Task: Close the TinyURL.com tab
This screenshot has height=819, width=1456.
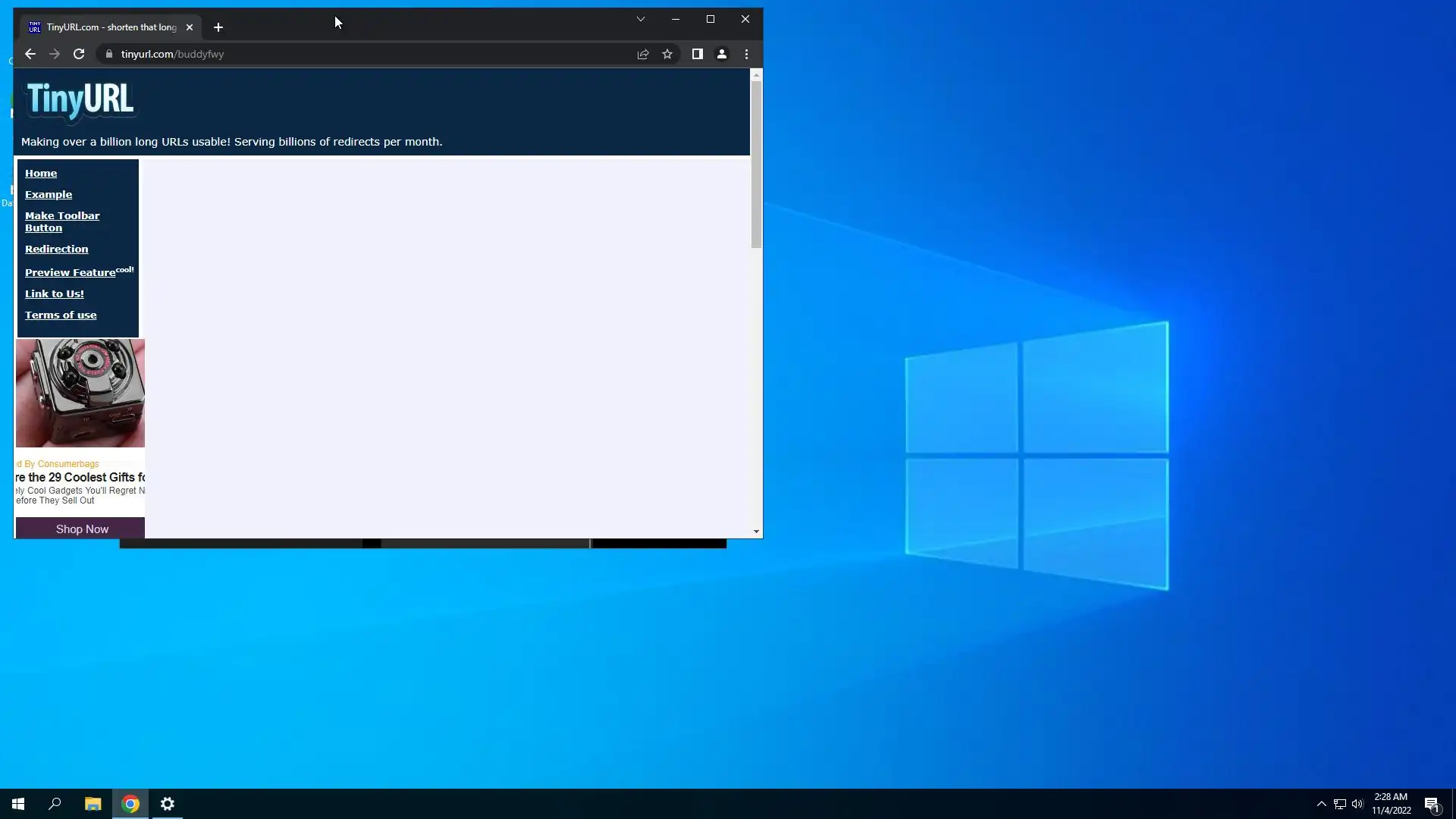Action: click(190, 27)
